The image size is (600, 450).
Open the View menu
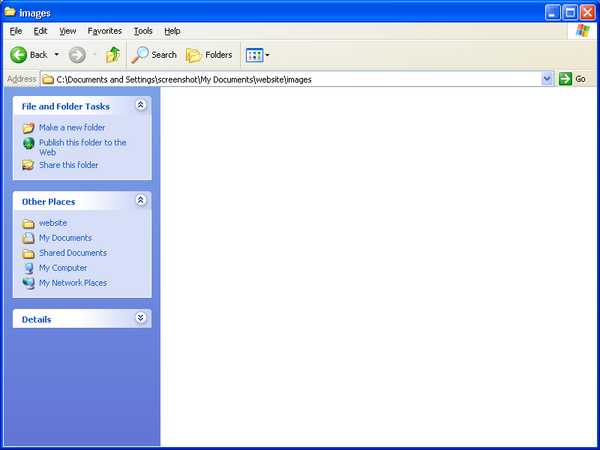point(68,31)
